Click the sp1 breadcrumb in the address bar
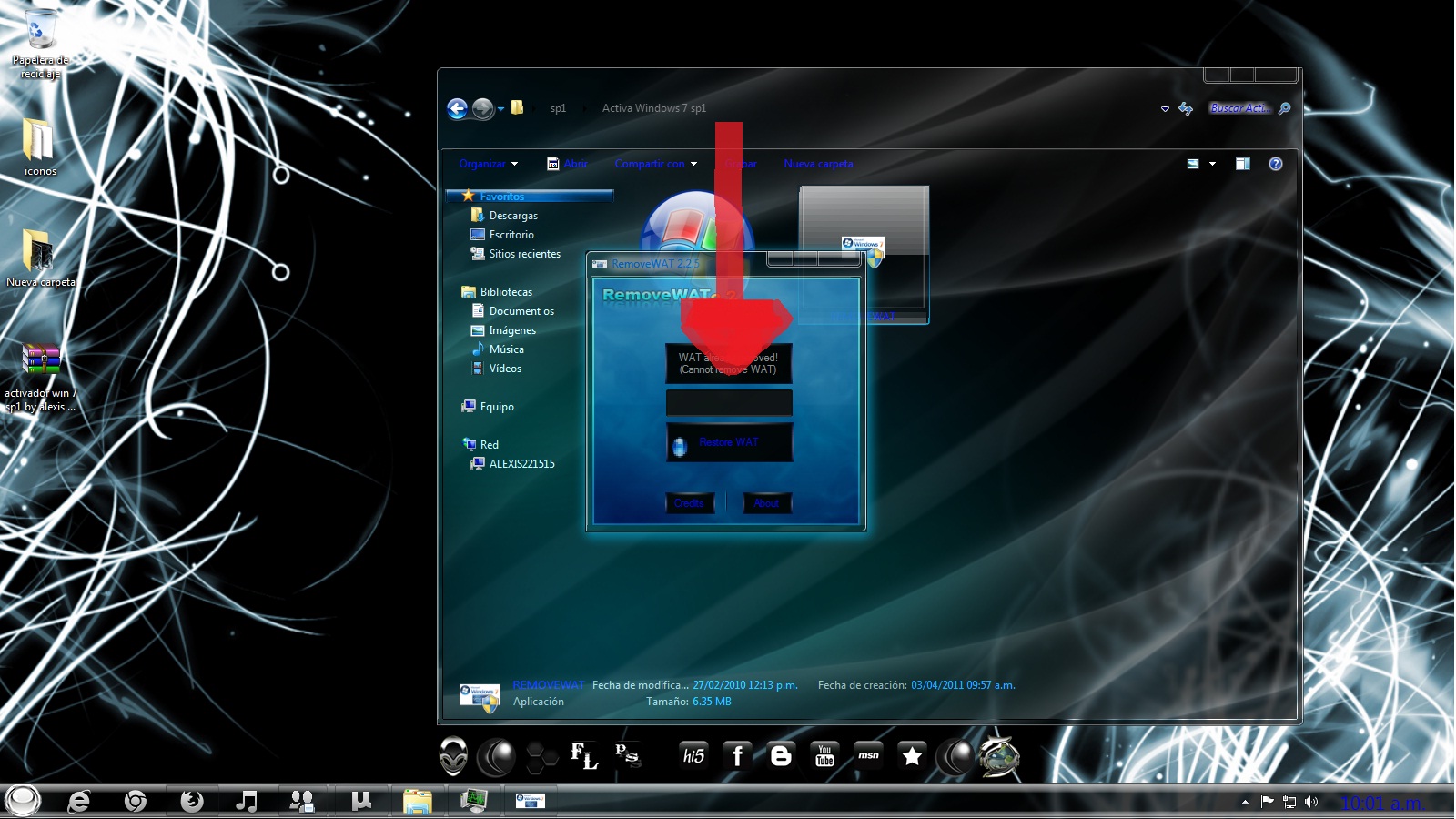Image resolution: width=1456 pixels, height=819 pixels. 558,108
